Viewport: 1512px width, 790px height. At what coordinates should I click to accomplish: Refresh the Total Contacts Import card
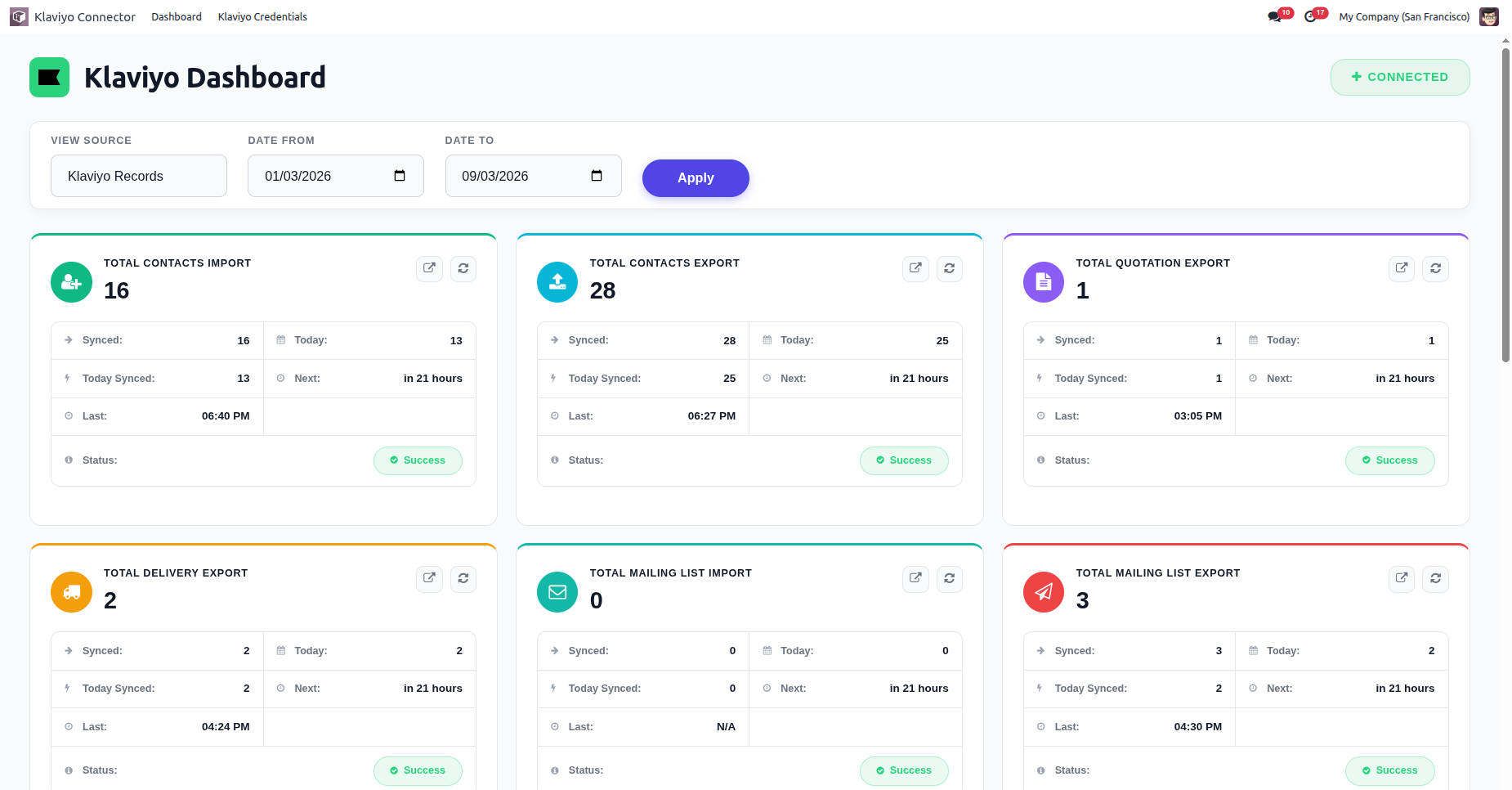pos(463,268)
